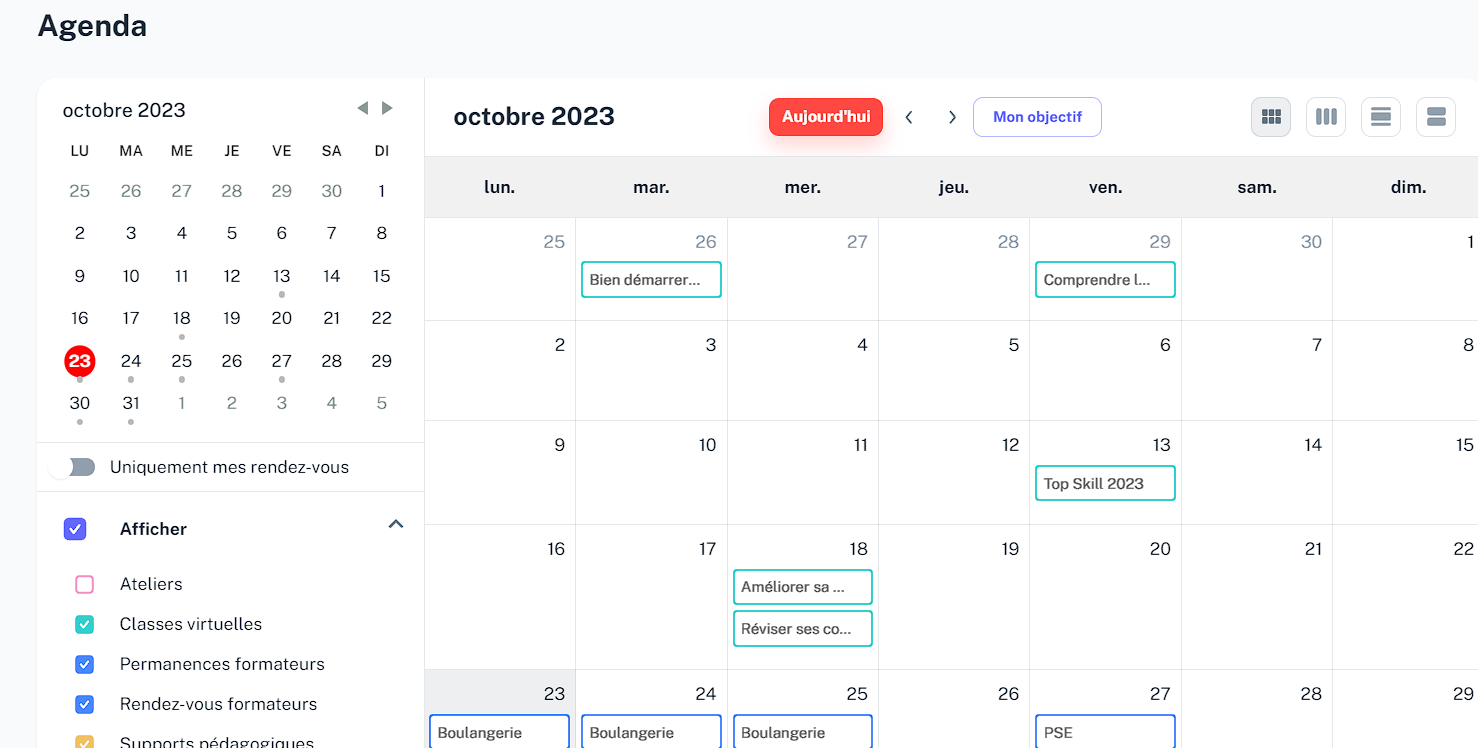Click the previous arrow beside Aujourd'hui
1478x748 pixels.
(x=909, y=117)
